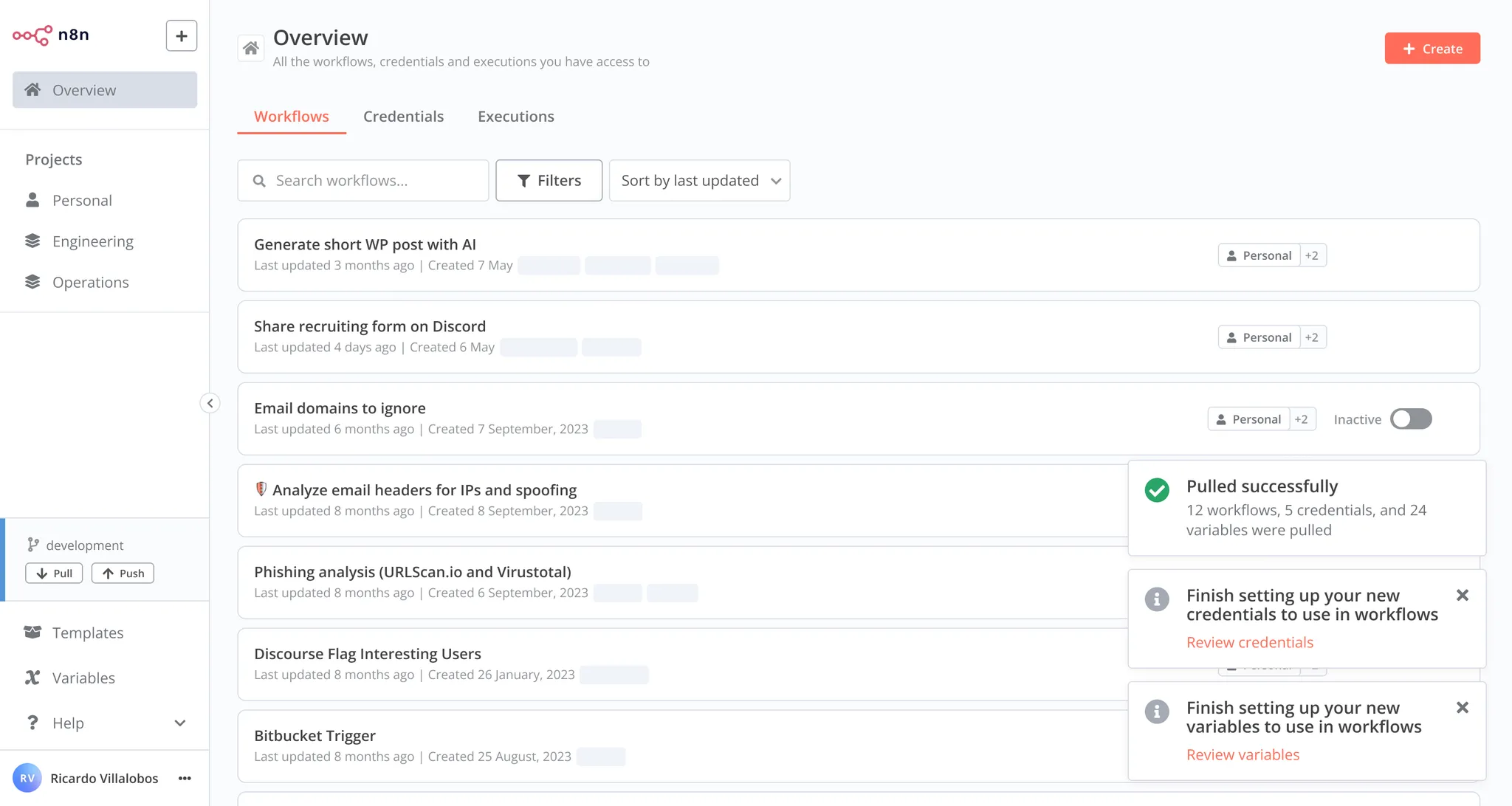Select the Personal project icon
This screenshot has height=806, width=1512.
[32, 200]
